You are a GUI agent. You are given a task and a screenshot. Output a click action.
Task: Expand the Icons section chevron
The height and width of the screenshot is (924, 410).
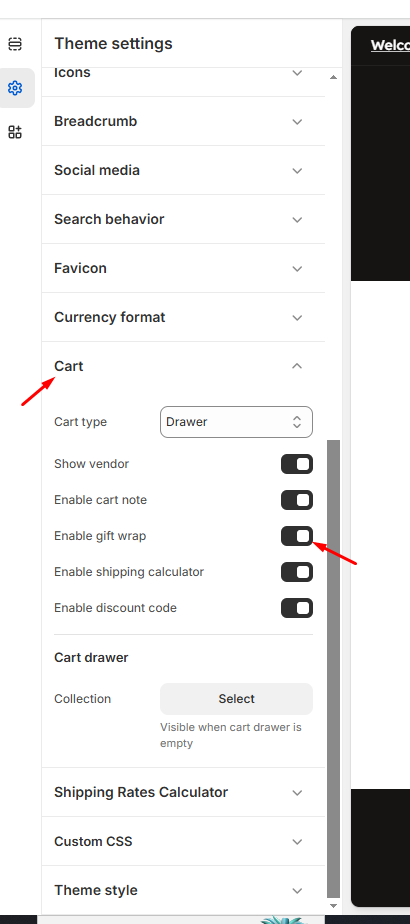coord(297,73)
